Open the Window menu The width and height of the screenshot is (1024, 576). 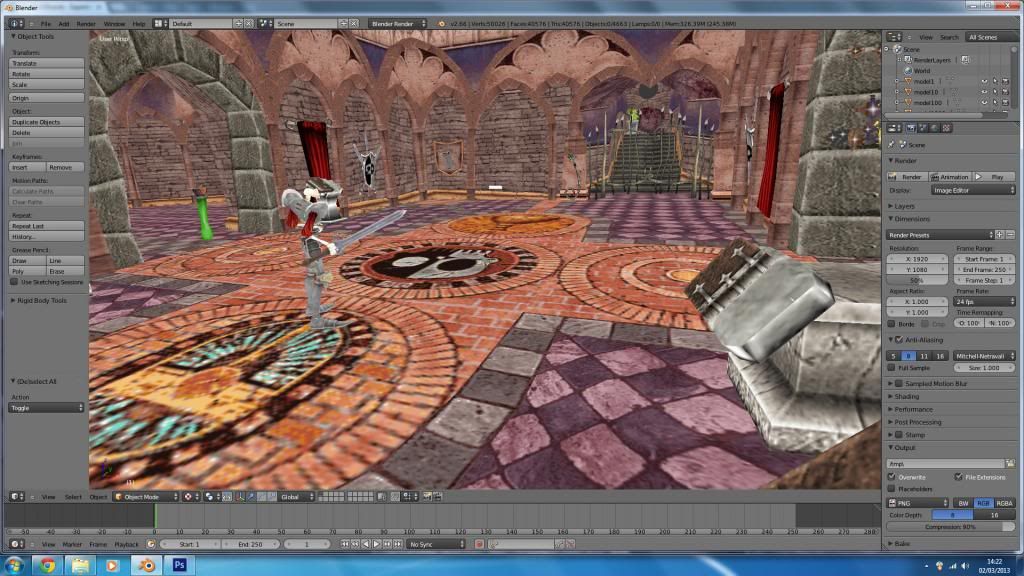[x=114, y=24]
